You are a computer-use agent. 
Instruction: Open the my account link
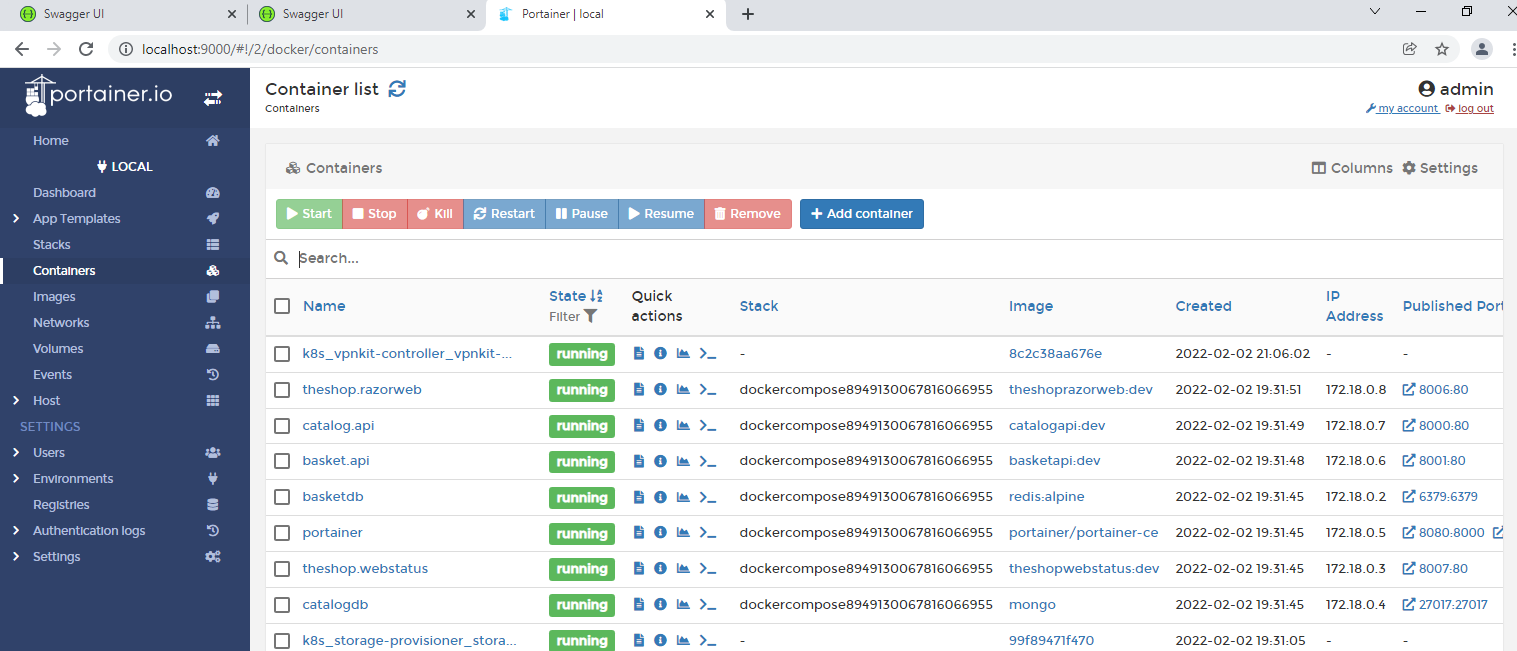pyautogui.click(x=1403, y=108)
